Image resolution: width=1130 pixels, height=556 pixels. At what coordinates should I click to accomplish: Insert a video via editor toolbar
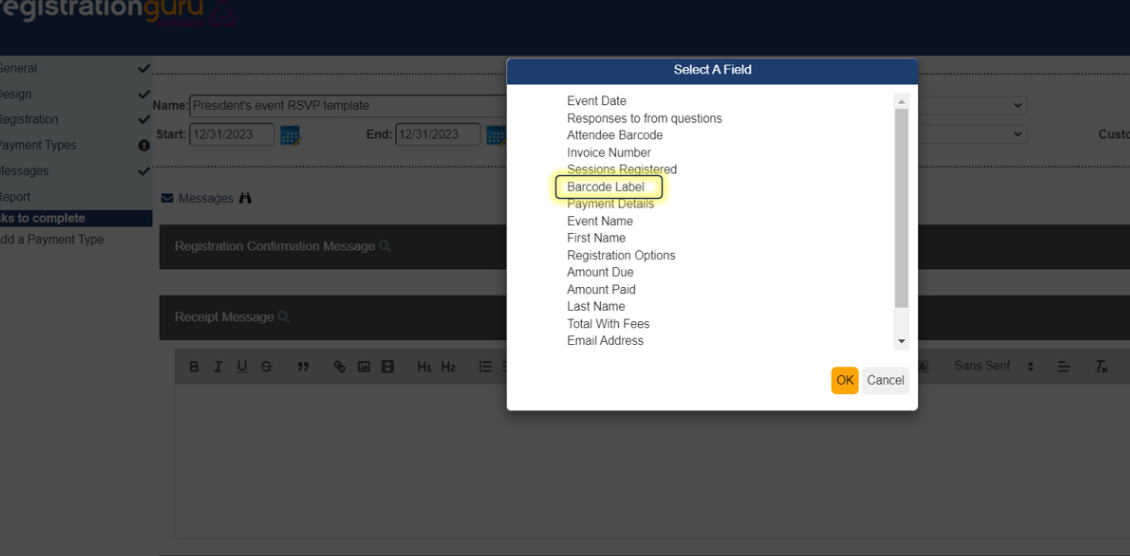pyautogui.click(x=388, y=367)
